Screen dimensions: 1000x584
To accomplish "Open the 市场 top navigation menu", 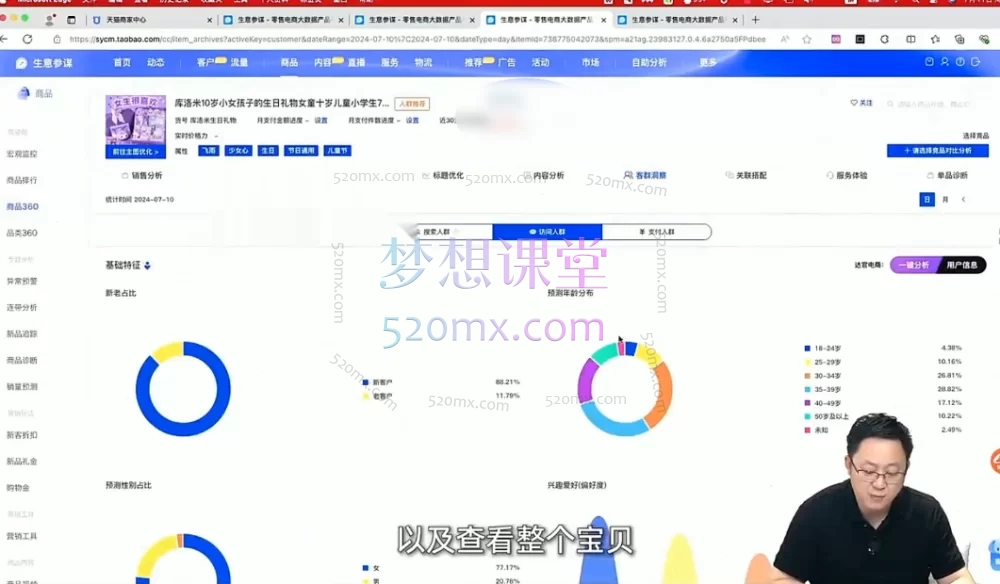I will pyautogui.click(x=590, y=62).
